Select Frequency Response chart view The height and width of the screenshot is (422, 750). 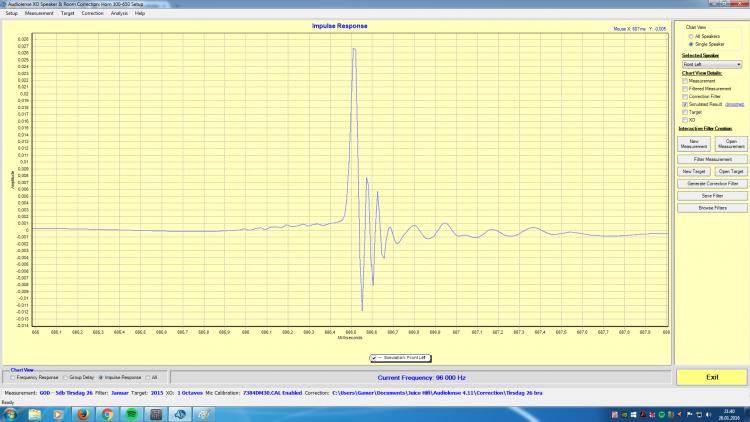point(13,378)
